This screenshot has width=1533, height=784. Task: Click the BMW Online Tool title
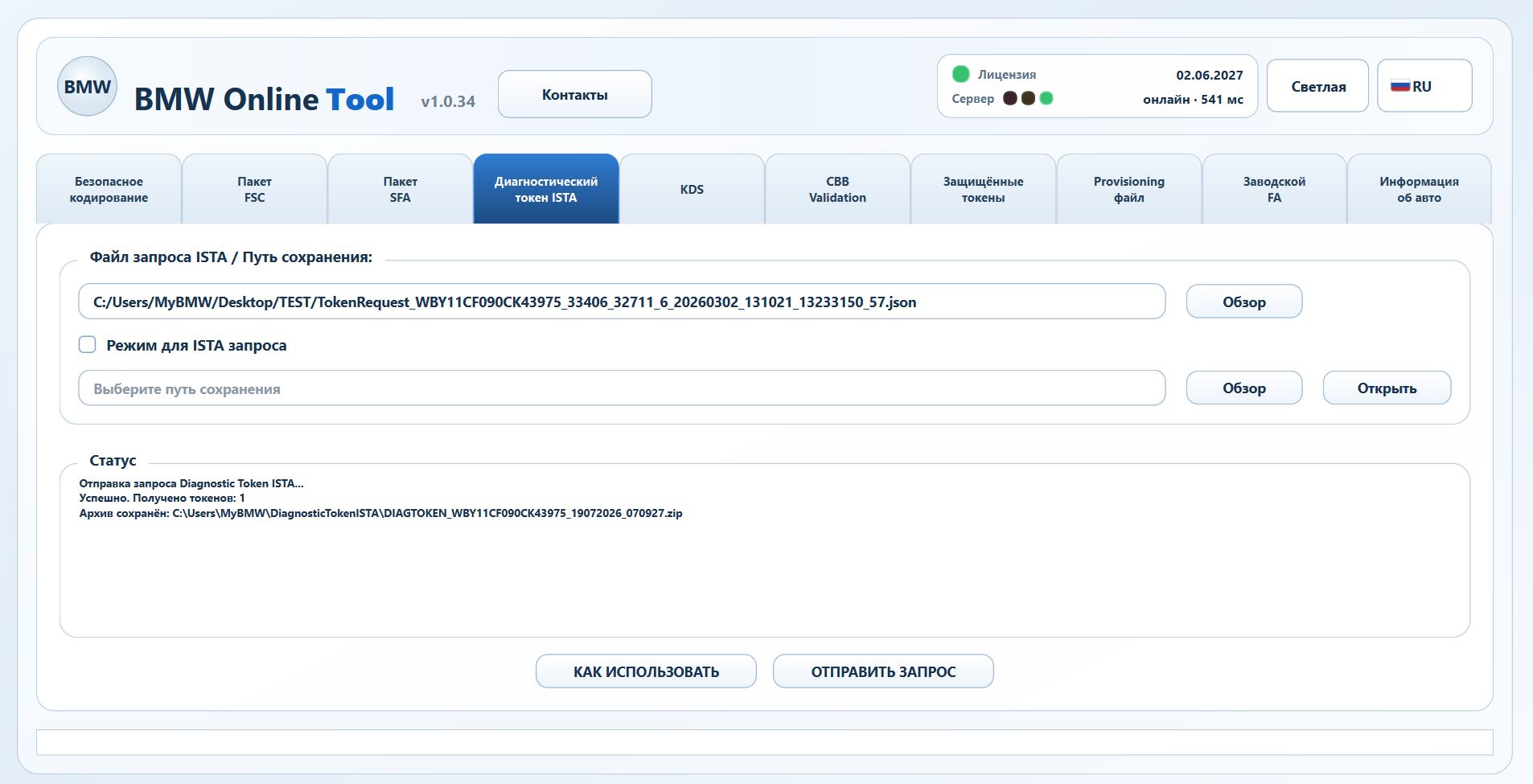point(264,99)
